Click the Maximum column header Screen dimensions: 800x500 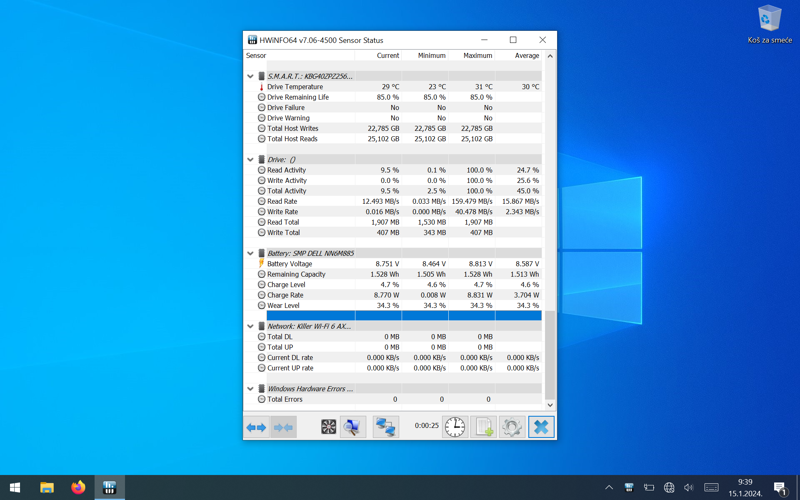471,55
